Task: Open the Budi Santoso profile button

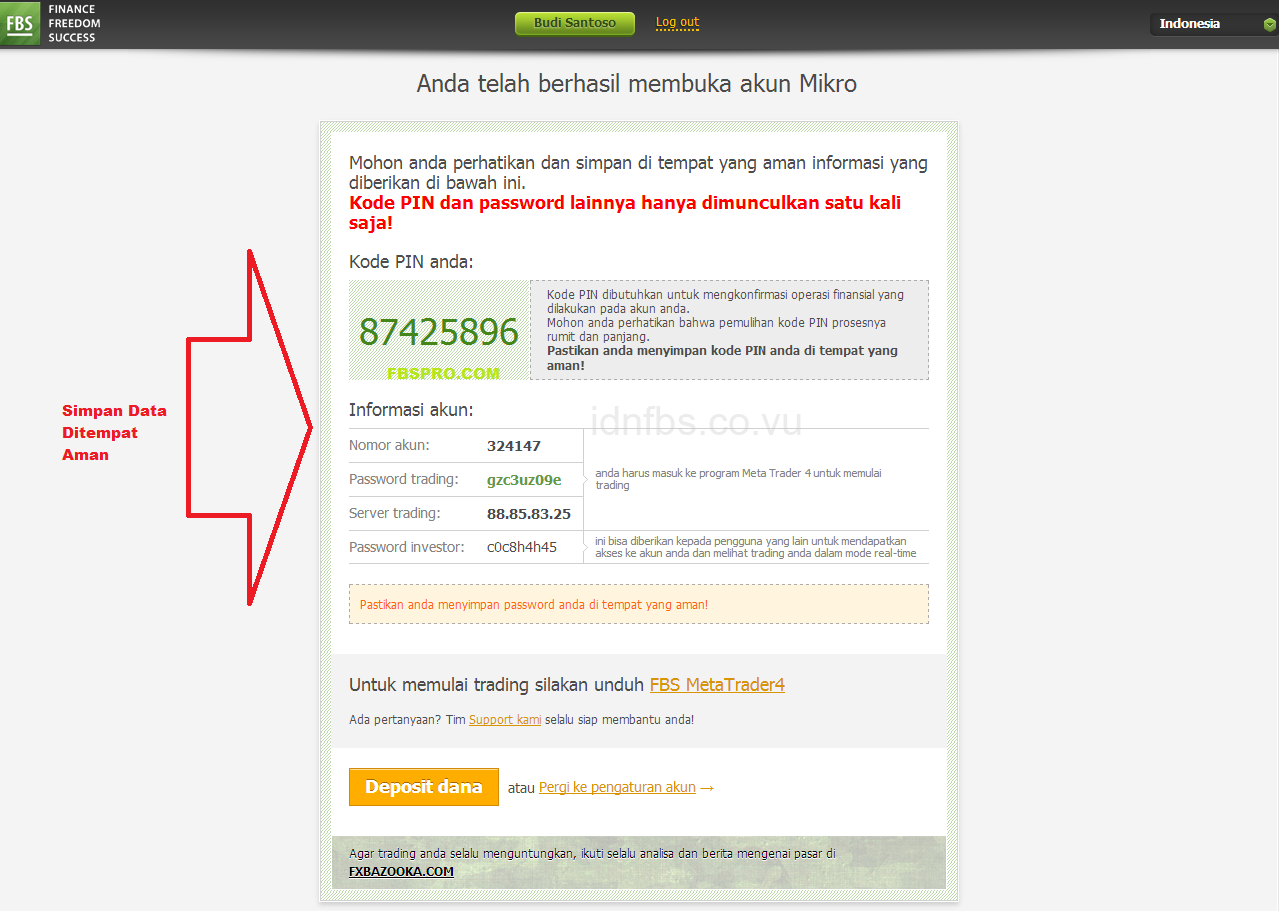Action: 575,23
